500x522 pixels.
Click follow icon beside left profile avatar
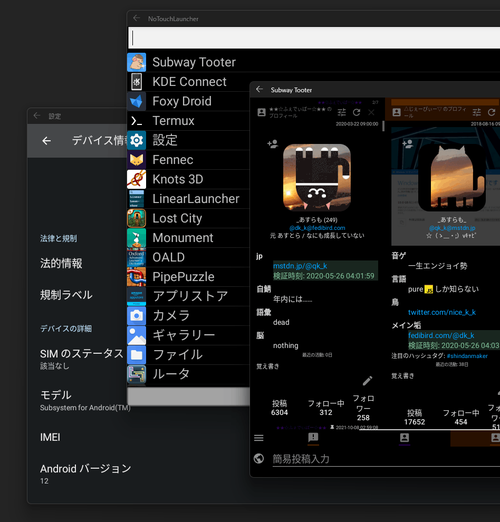[x=273, y=144]
